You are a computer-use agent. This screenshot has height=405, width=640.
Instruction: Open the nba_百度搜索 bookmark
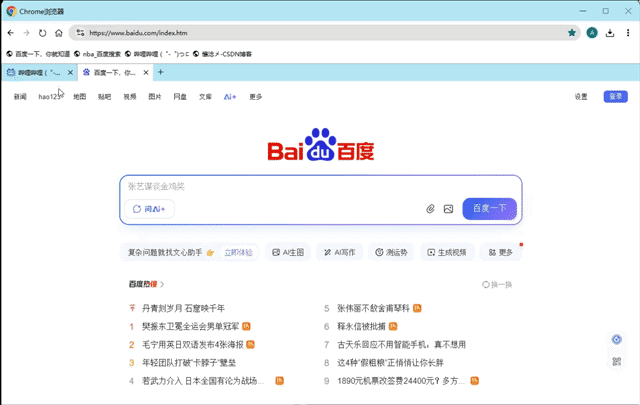[x=98, y=54]
